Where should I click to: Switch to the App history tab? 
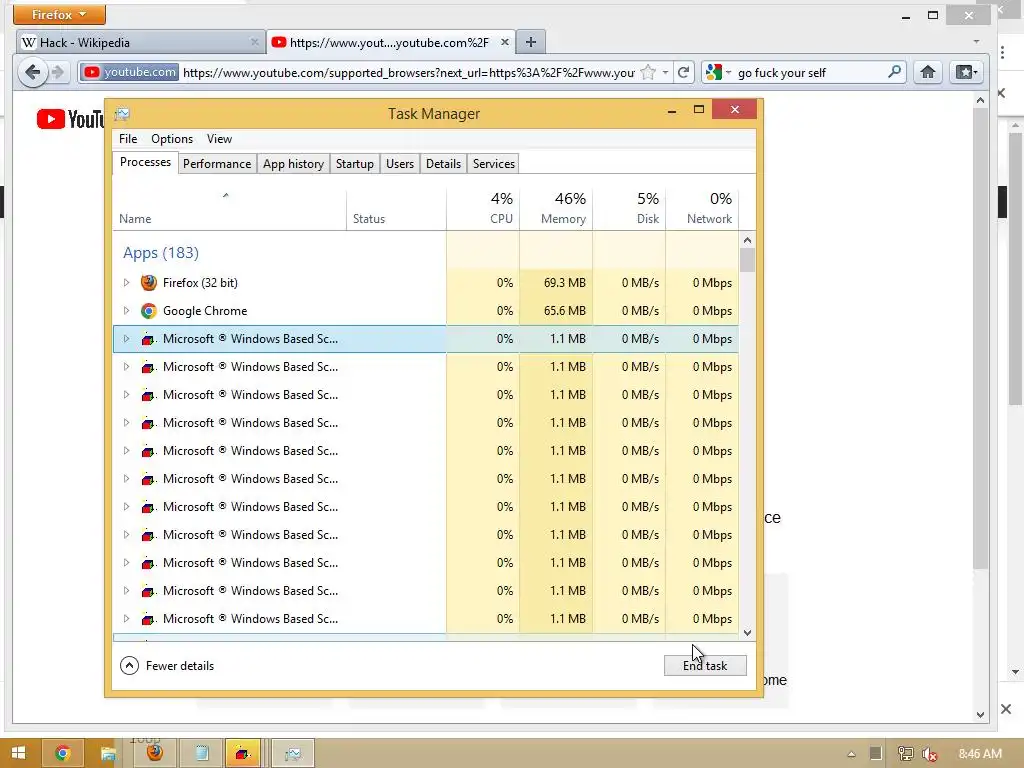pos(293,164)
